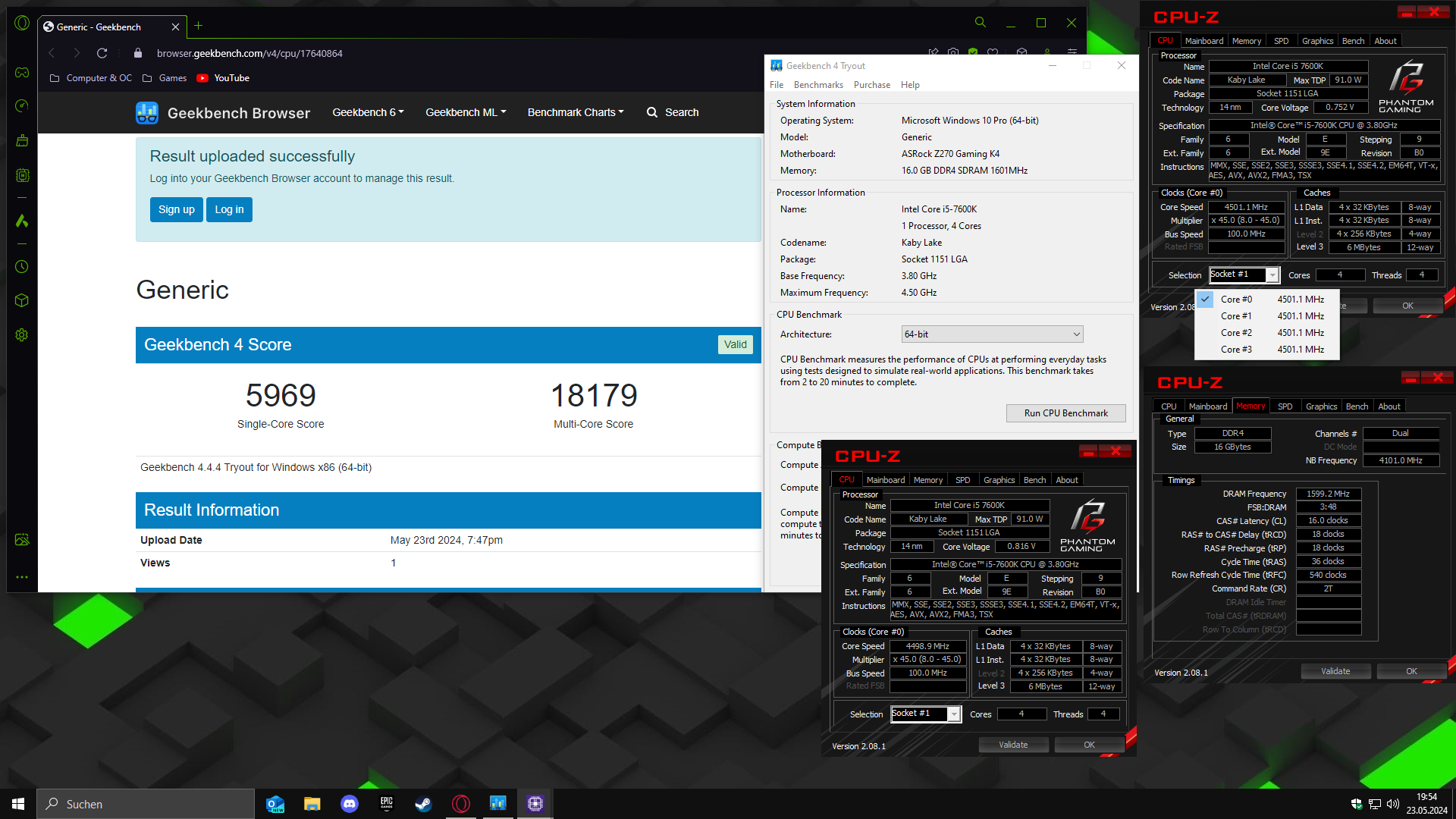This screenshot has width=1456, height=819.
Task: Click the taskbar Suchen search box
Action: (x=146, y=804)
